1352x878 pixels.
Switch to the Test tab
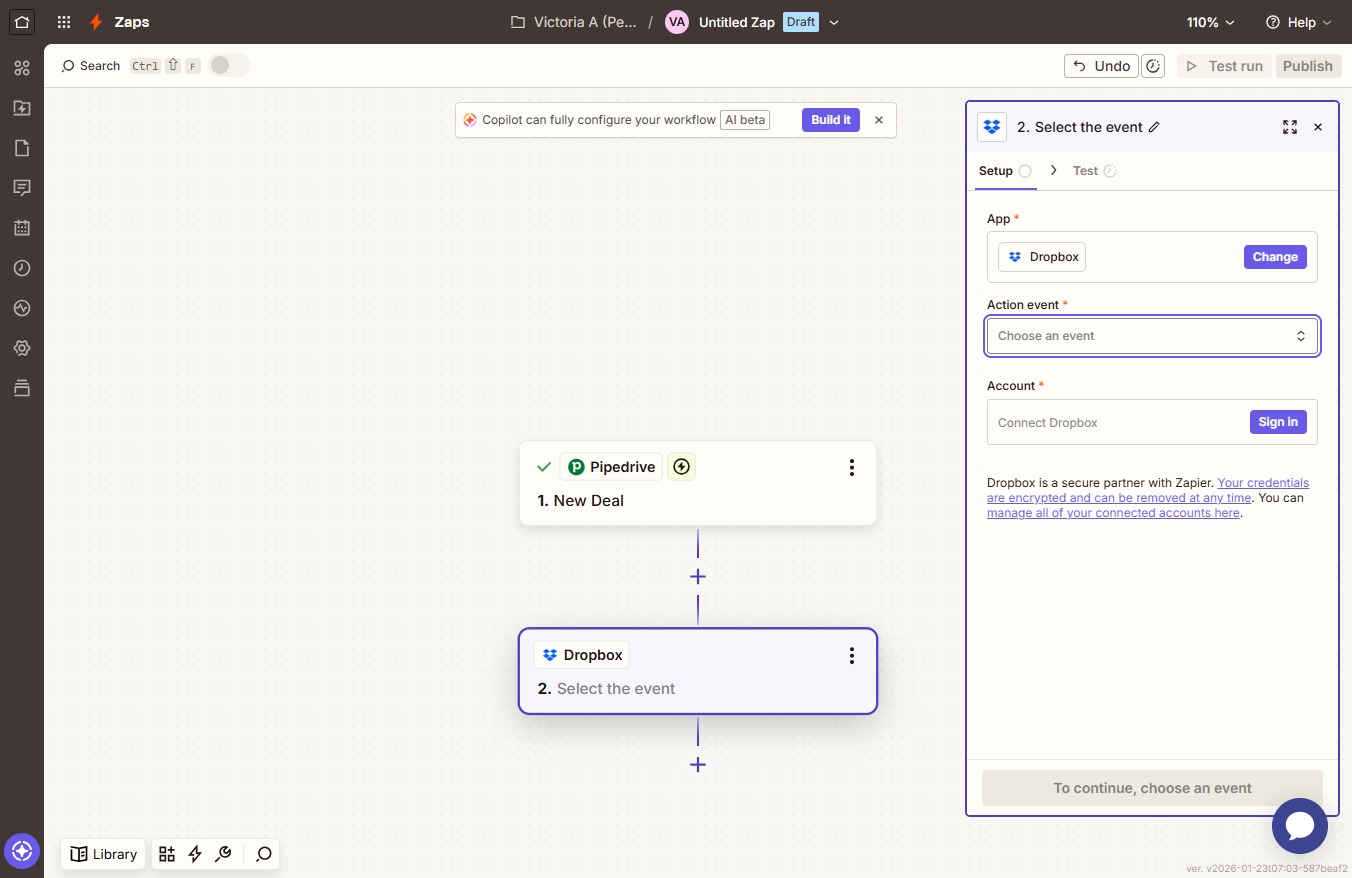pyautogui.click(x=1094, y=171)
